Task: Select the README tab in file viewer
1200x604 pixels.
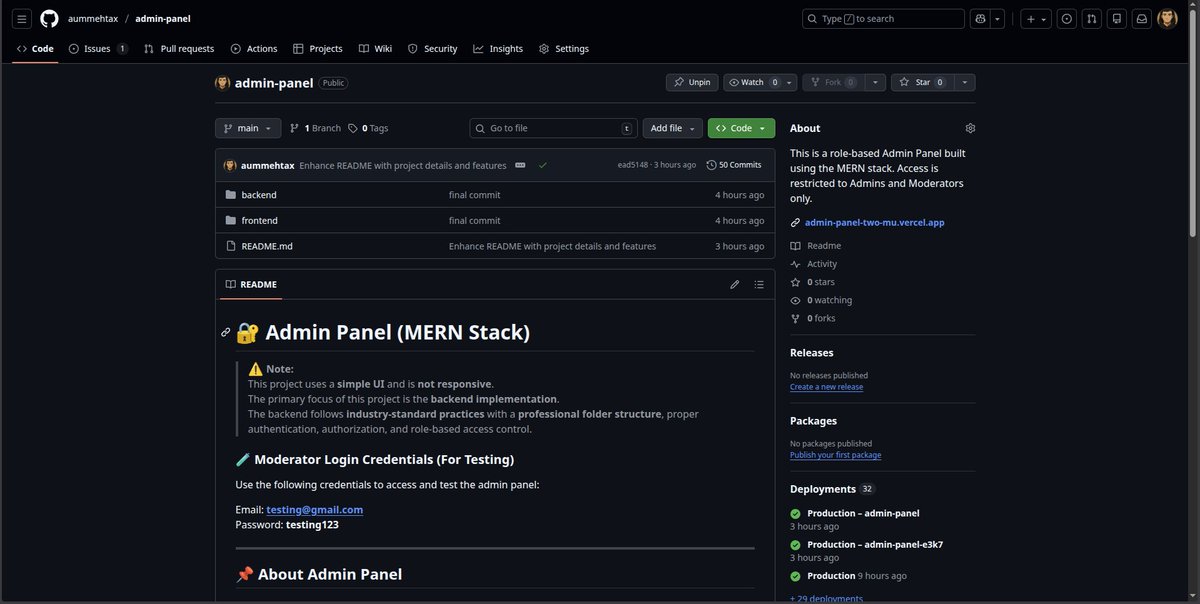Action: click(x=251, y=285)
